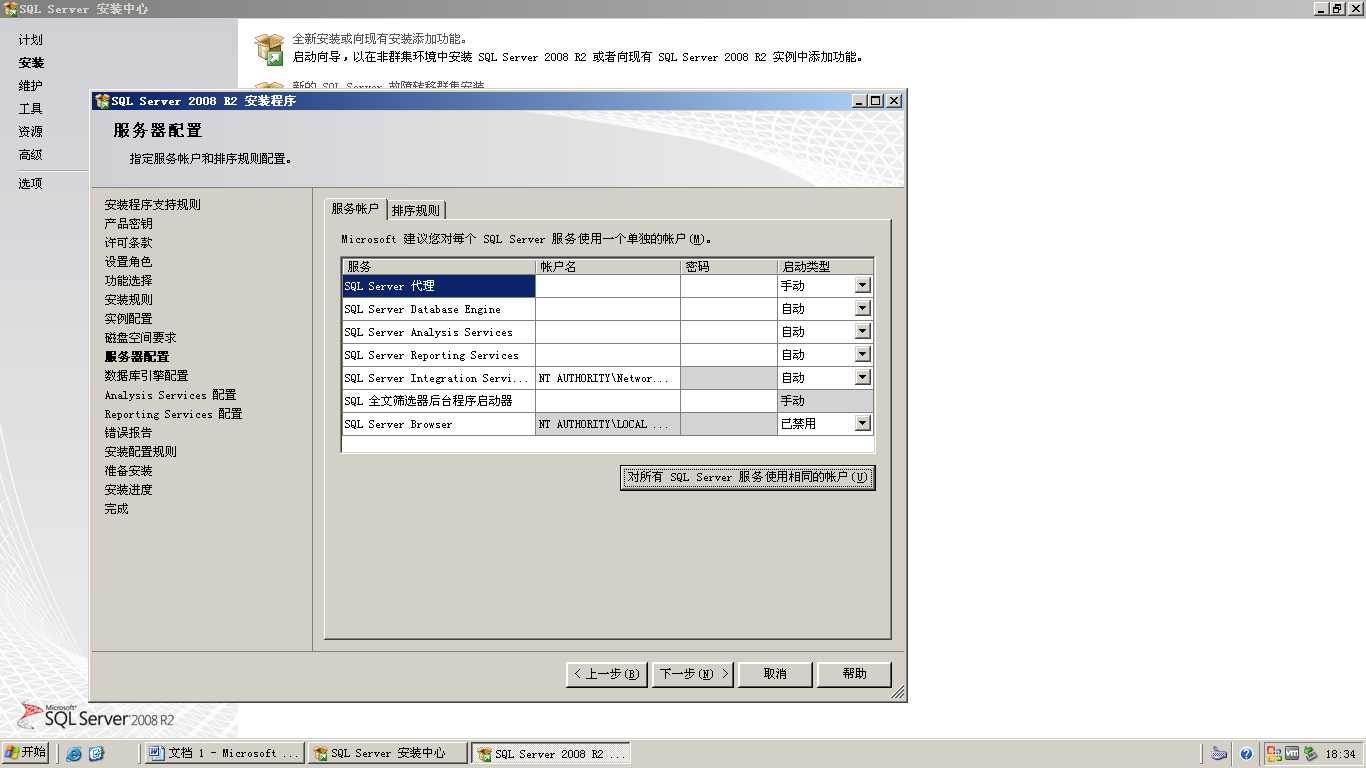Click the 密码 column header
Screen dimensions: 1366x768
(729, 267)
